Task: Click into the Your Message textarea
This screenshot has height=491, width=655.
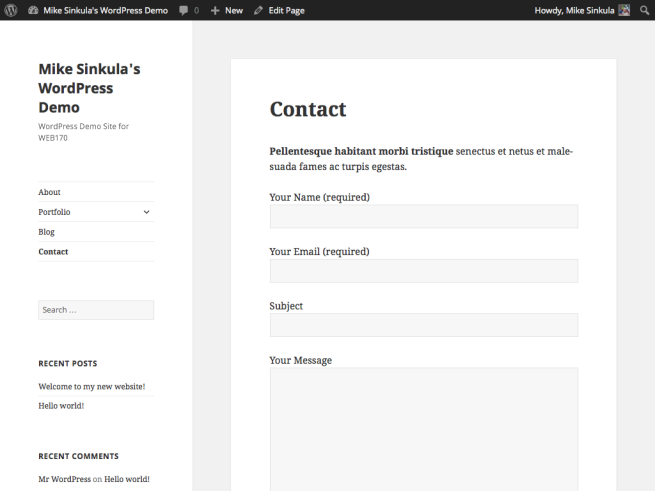Action: 424,430
